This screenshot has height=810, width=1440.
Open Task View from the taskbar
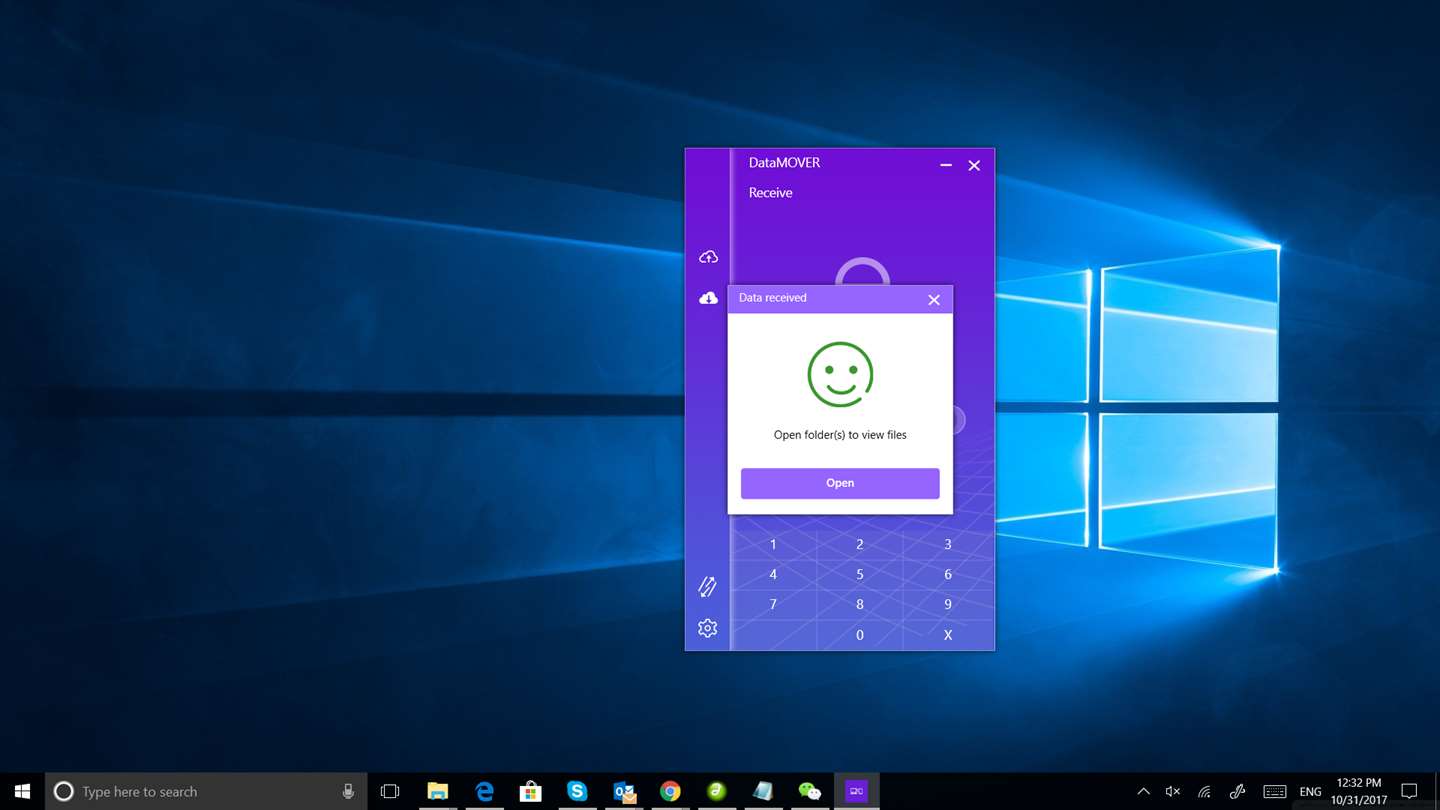(390, 791)
